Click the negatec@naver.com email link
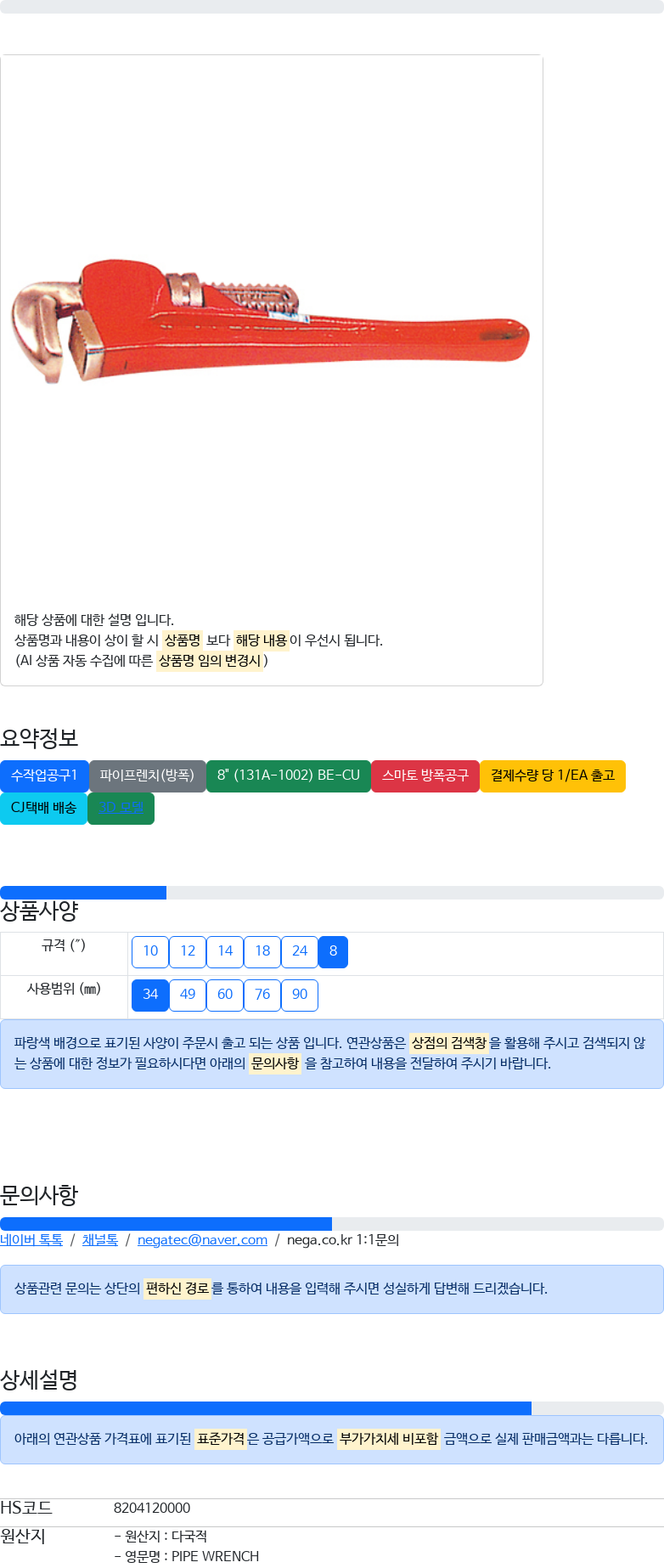 [x=202, y=1240]
